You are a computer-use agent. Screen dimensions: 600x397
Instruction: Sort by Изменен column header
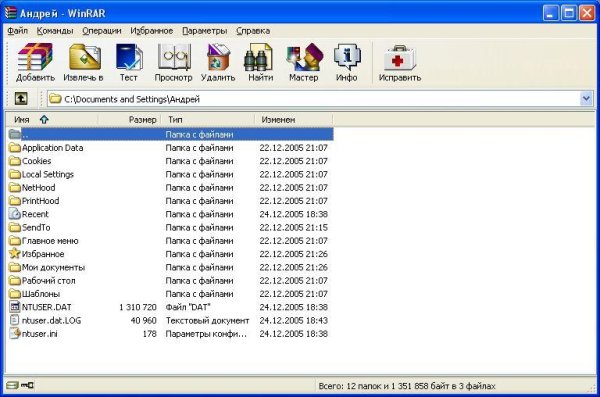[x=293, y=119]
